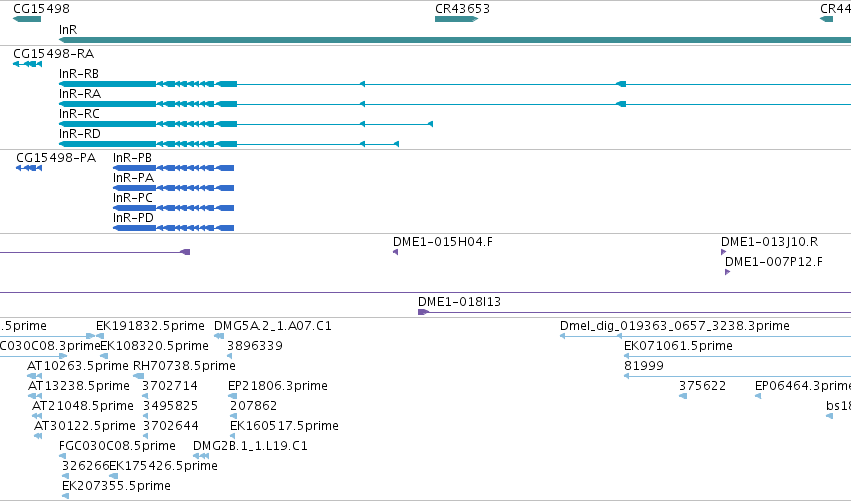851x501 pixels.
Task: Select the AT13238.5prime label
Action: pos(79,386)
